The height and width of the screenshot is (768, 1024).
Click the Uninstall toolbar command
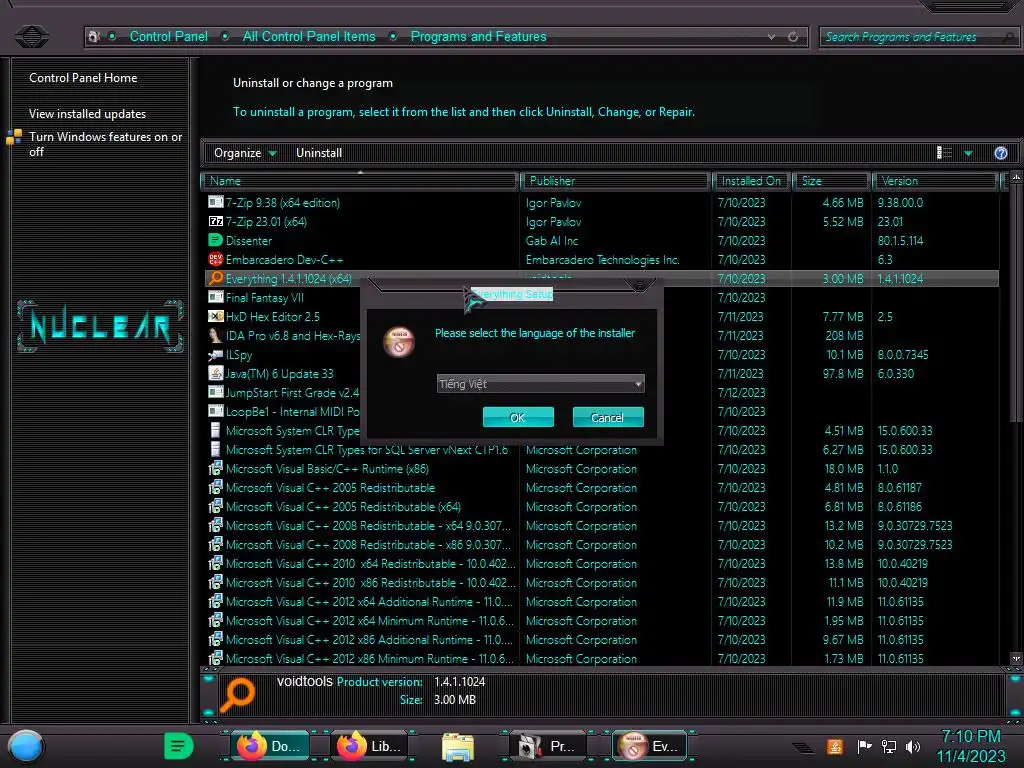point(319,153)
